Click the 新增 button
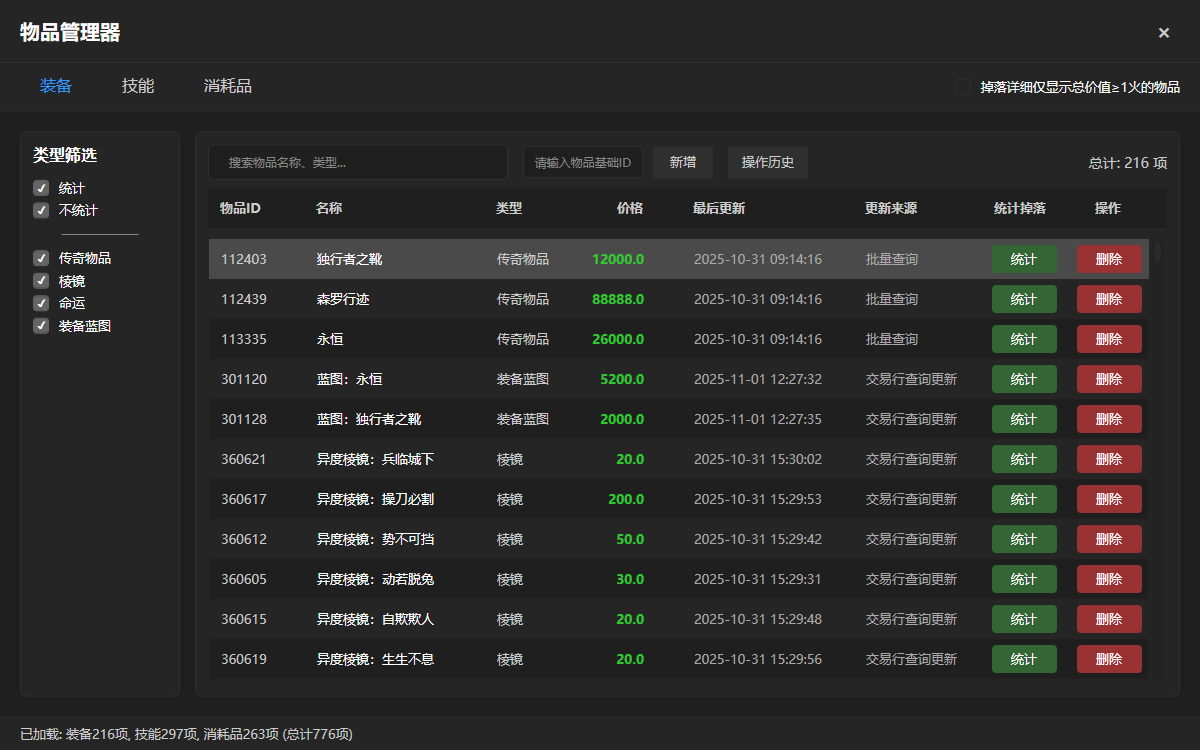The height and width of the screenshot is (750, 1200). pos(683,162)
